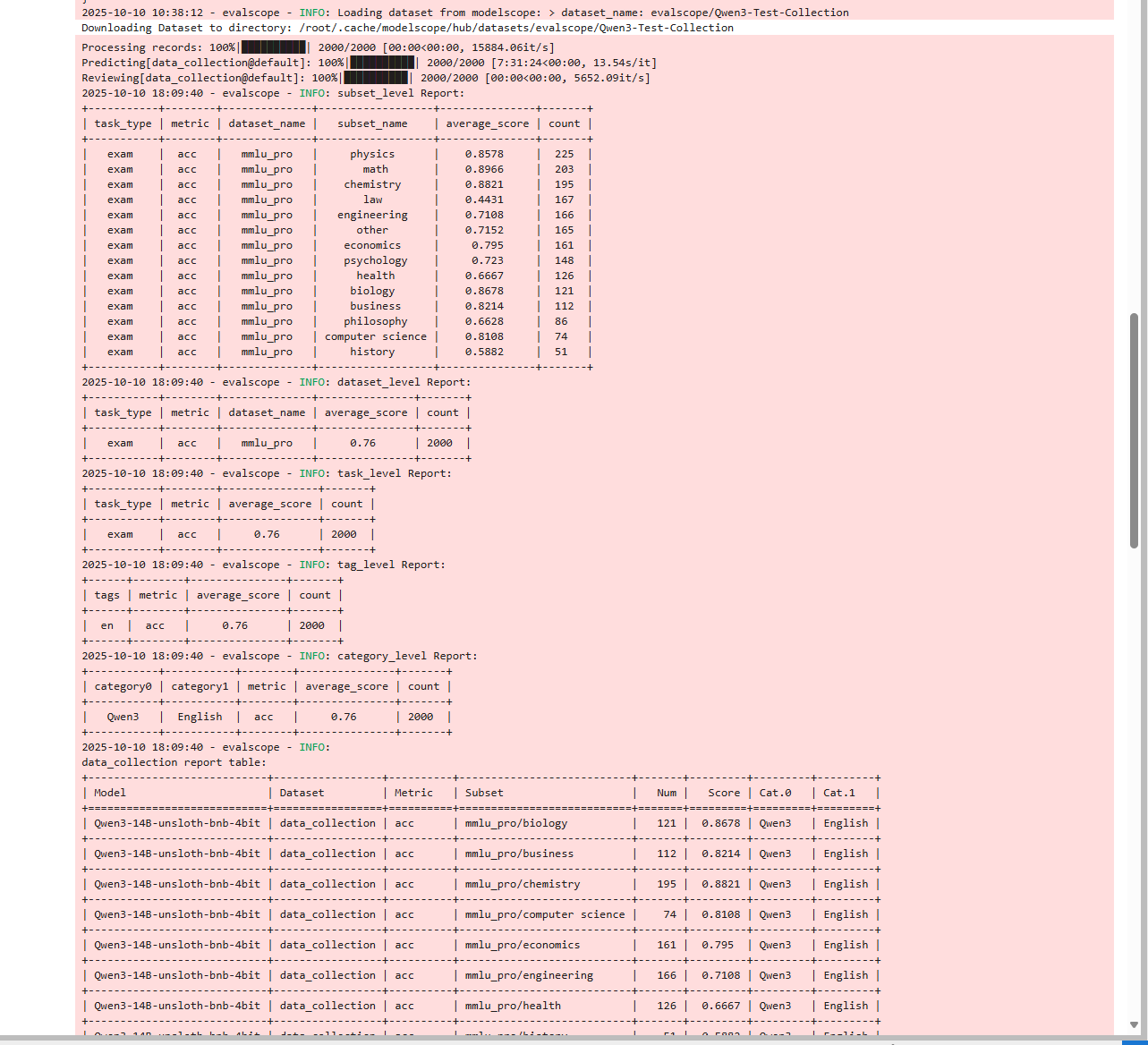The image size is (1148, 1045).
Task: Click the average score value 0.8578
Action: coord(484,154)
